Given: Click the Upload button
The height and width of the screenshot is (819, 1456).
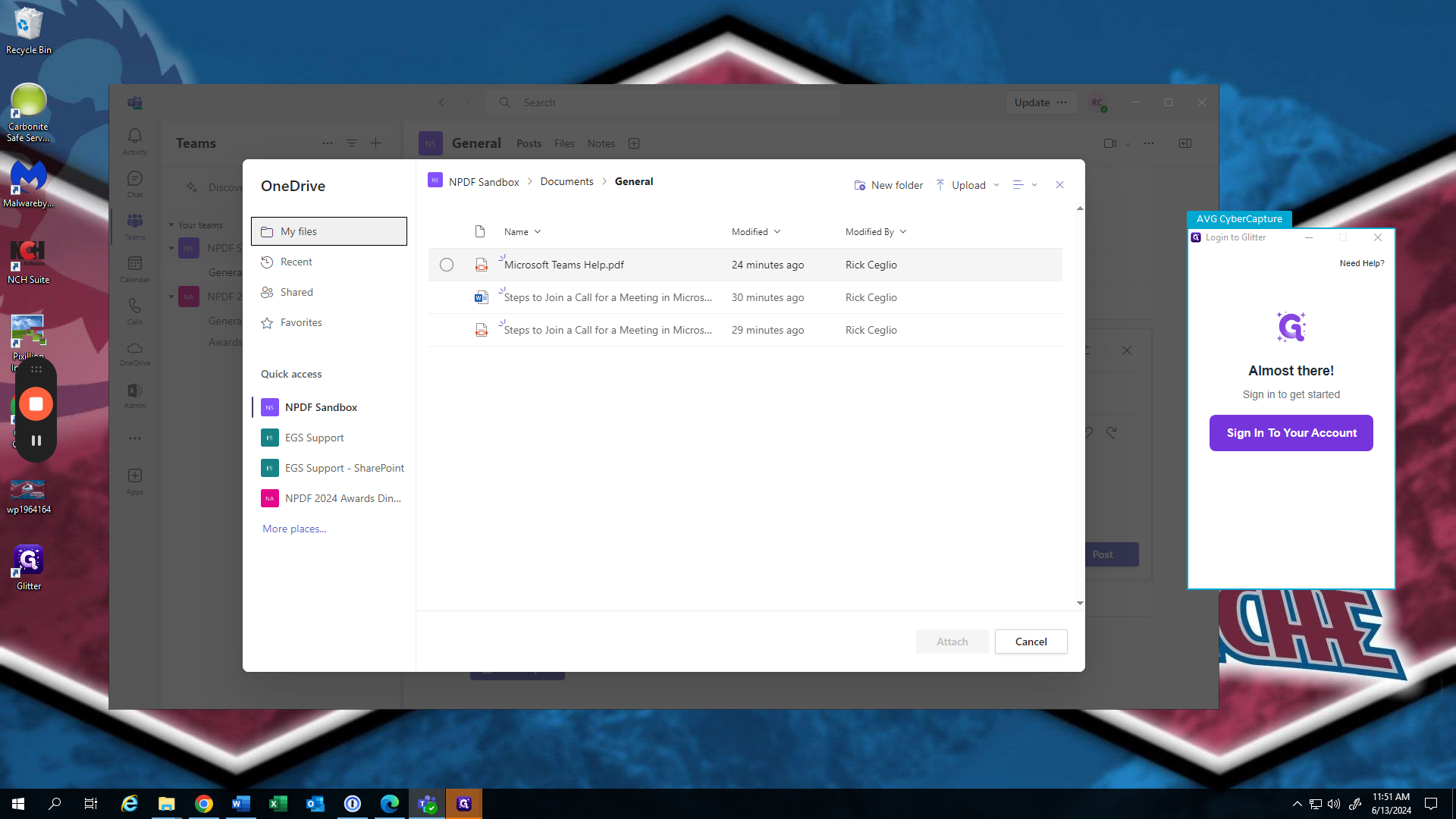Looking at the screenshot, I should click(961, 185).
